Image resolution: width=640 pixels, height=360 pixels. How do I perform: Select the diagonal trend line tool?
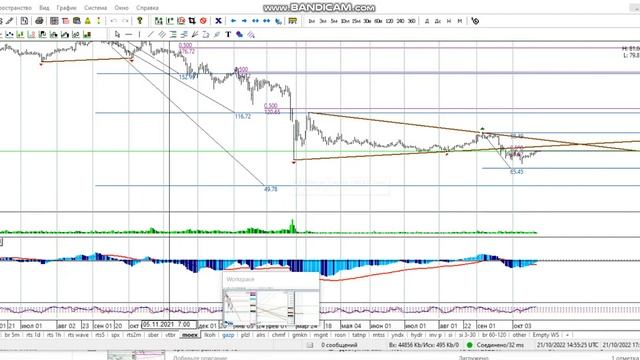(x=151, y=35)
